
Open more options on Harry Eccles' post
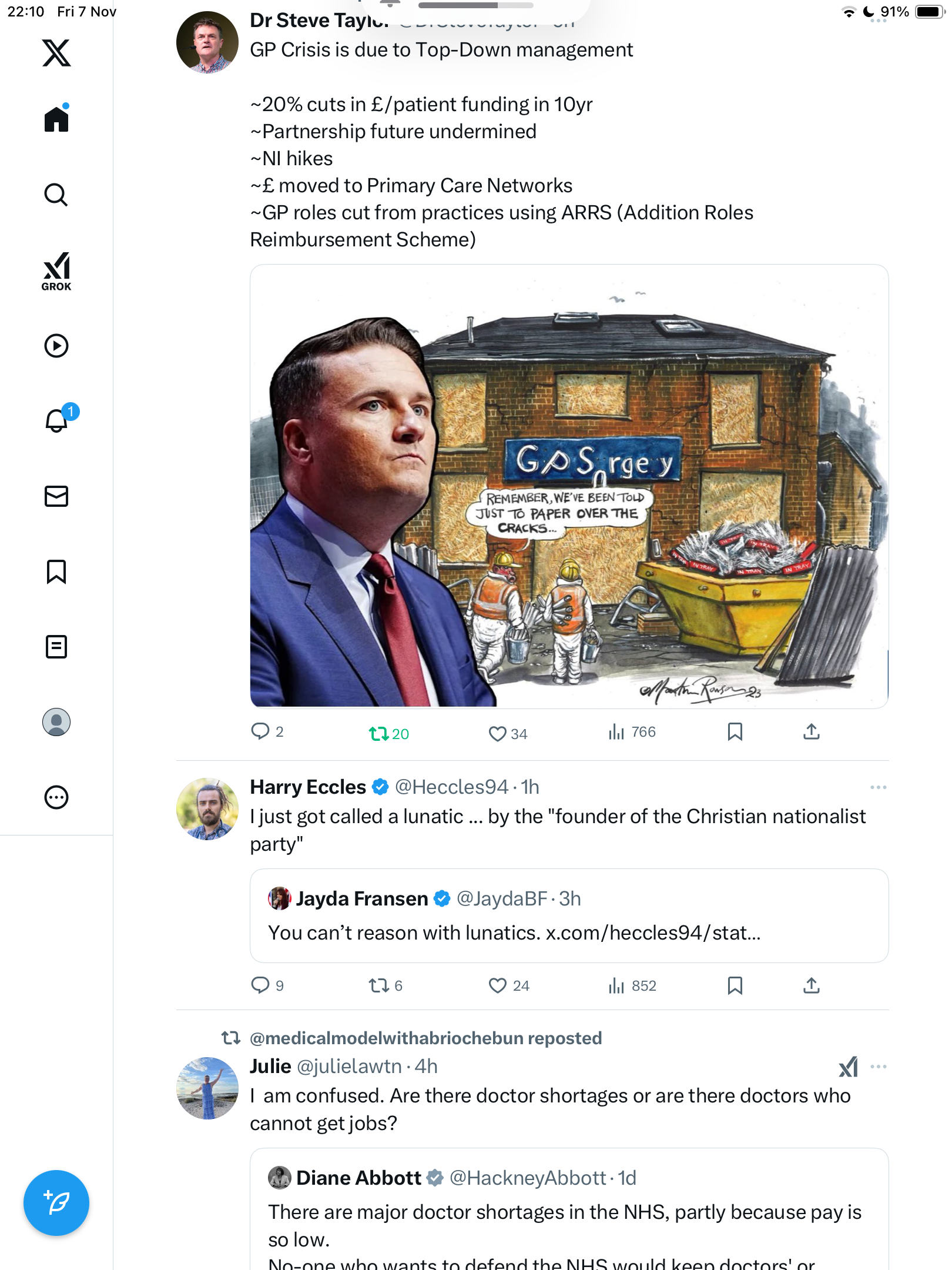(x=878, y=787)
